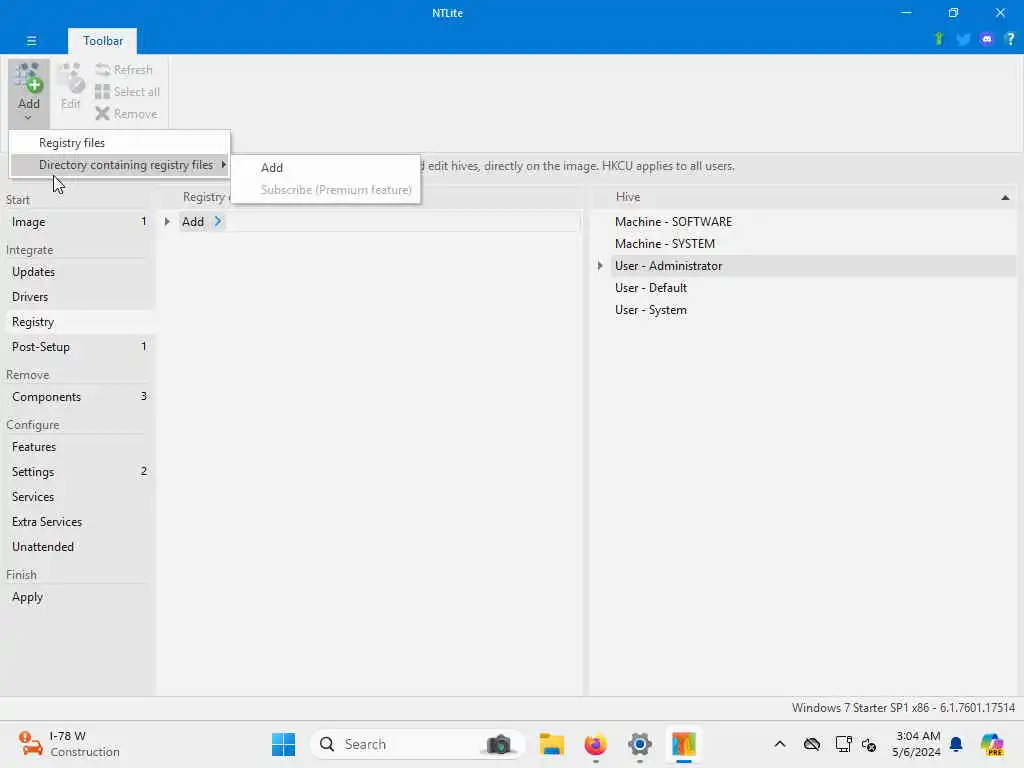Select Machine - SYSTEM hive

point(665,244)
